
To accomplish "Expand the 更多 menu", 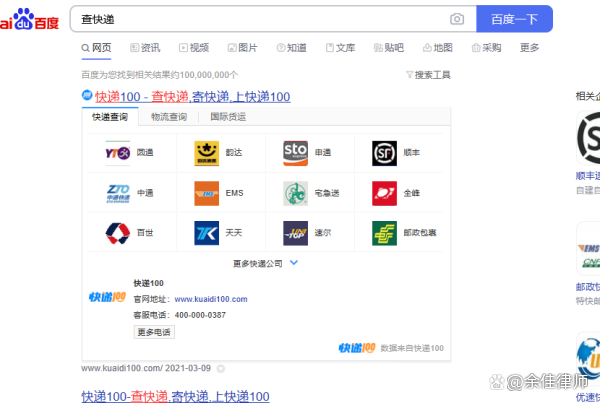I will click(x=529, y=48).
